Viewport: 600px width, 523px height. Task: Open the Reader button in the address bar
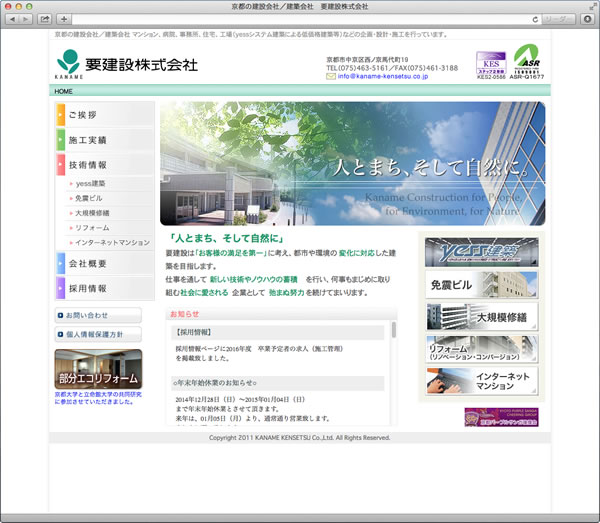(x=558, y=19)
